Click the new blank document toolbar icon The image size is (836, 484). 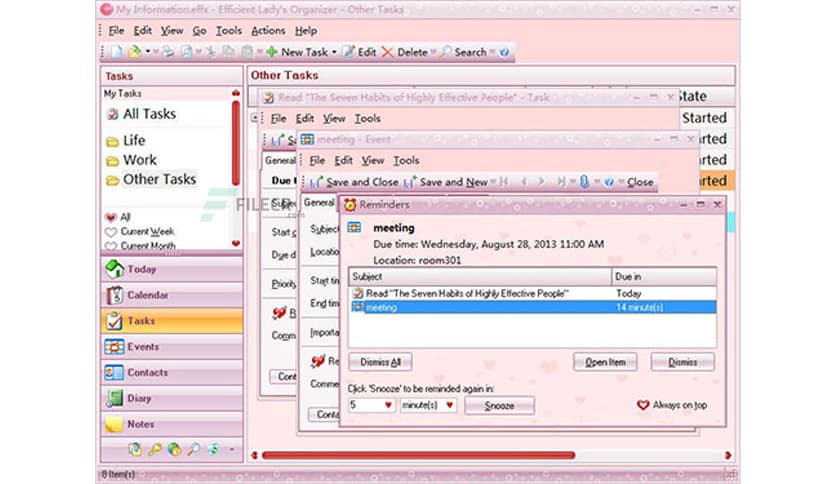pos(117,52)
